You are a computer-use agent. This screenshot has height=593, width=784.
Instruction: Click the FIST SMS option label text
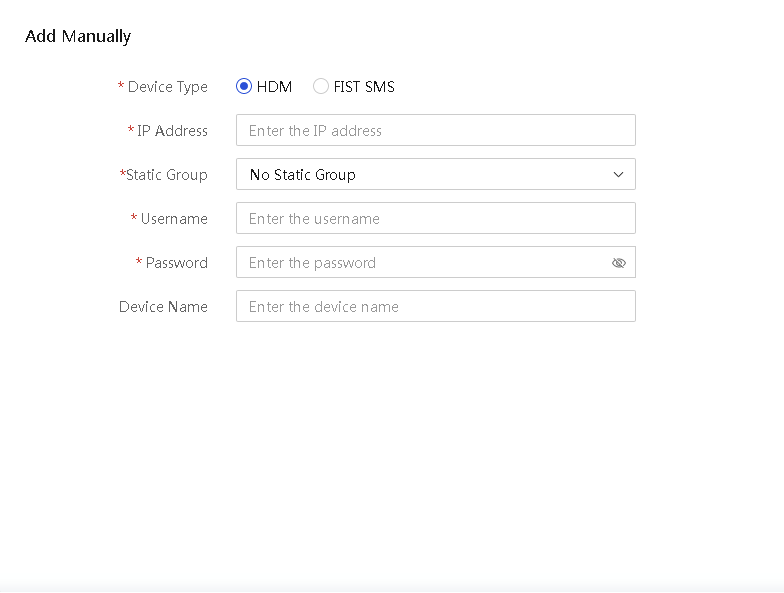pyautogui.click(x=364, y=86)
